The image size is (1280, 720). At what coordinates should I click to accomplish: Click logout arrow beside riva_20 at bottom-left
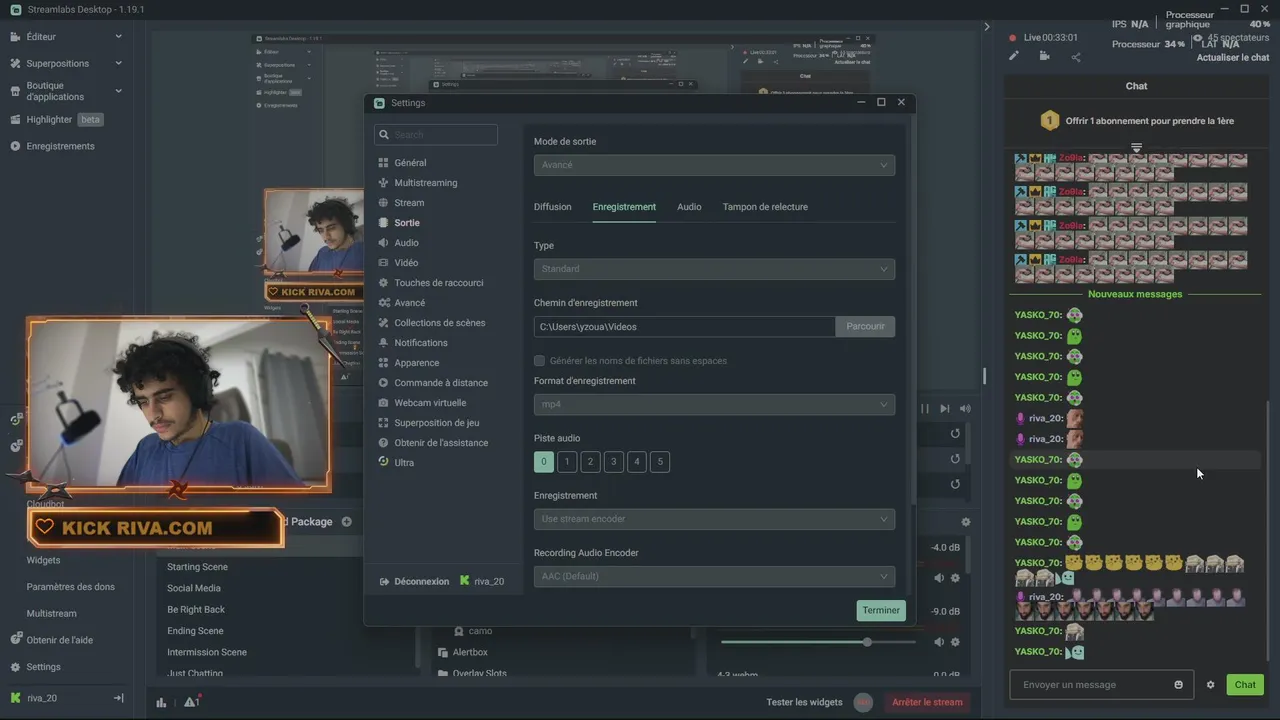(x=118, y=698)
